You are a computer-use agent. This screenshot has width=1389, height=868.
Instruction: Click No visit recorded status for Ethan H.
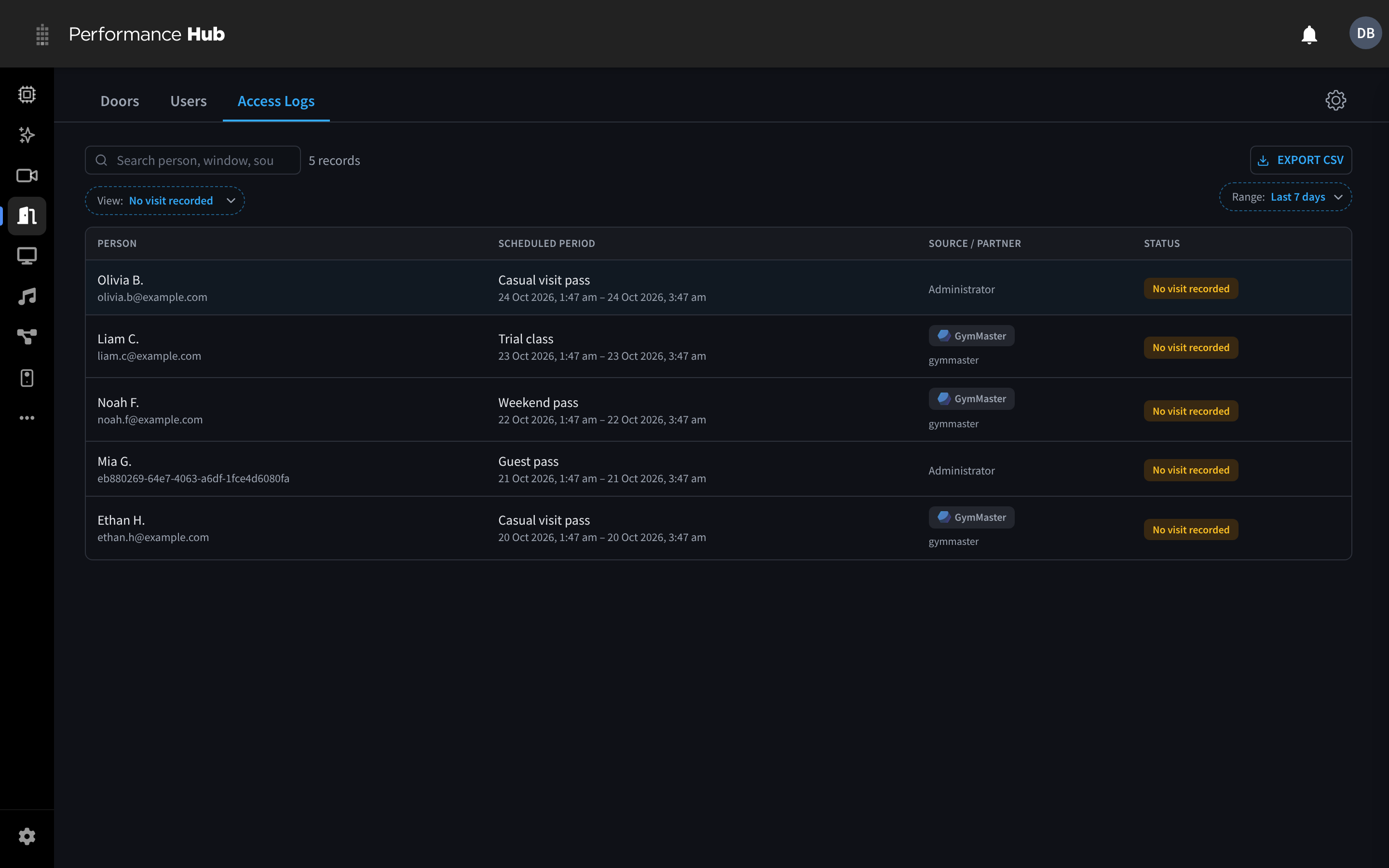[x=1191, y=529]
